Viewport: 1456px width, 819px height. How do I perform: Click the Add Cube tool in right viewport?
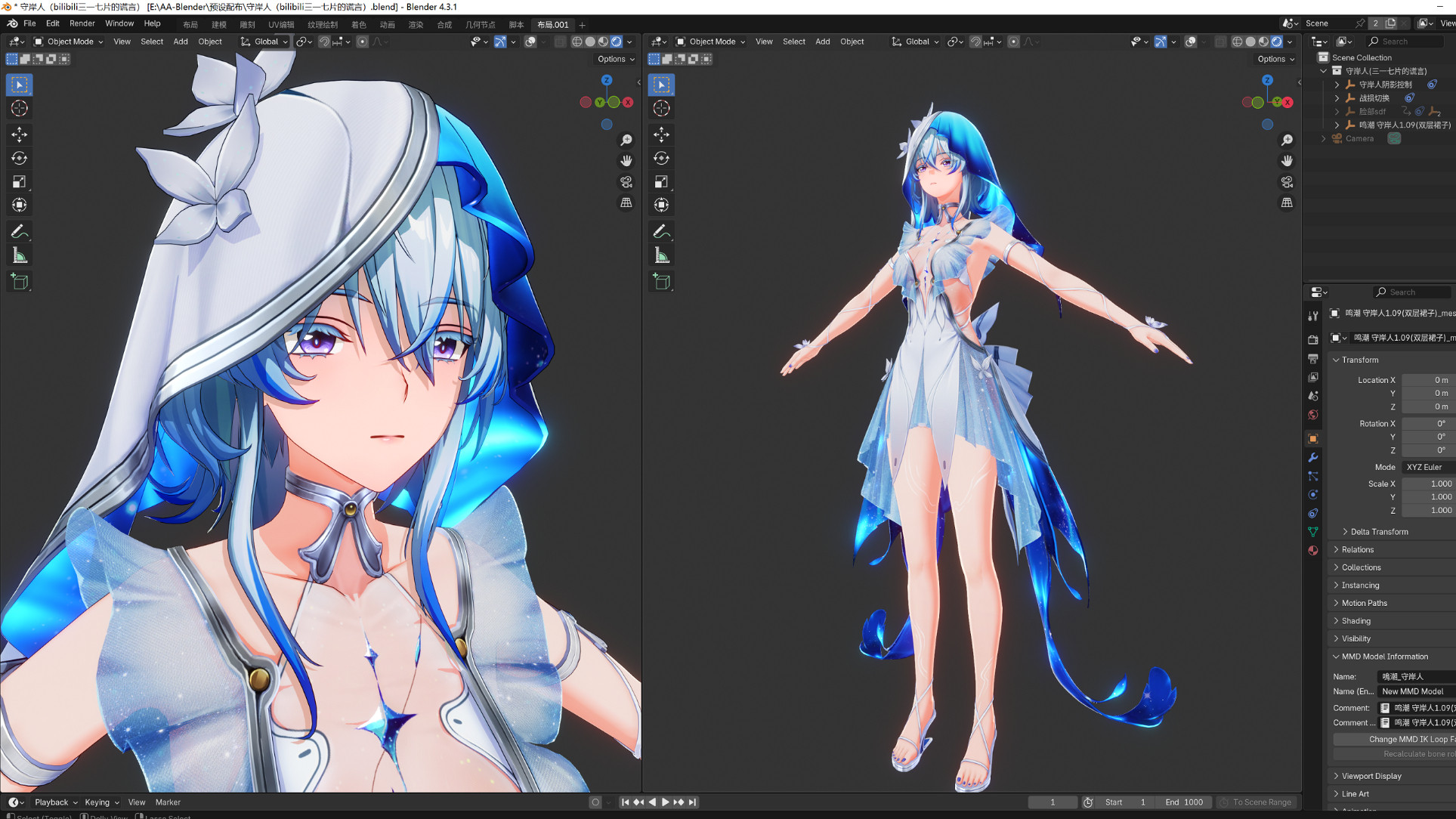tap(662, 282)
